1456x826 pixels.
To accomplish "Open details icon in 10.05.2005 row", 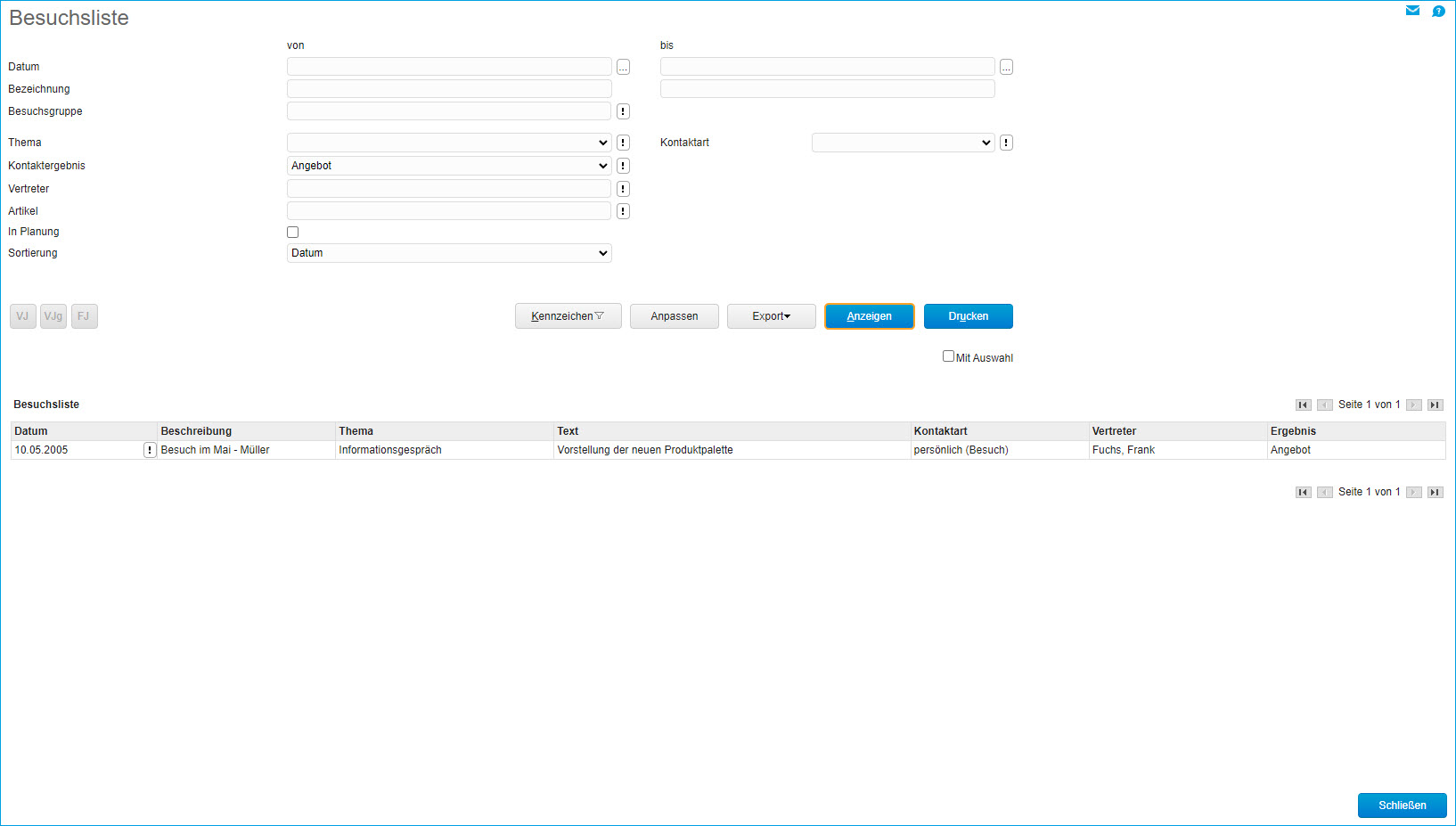I will 150,450.
